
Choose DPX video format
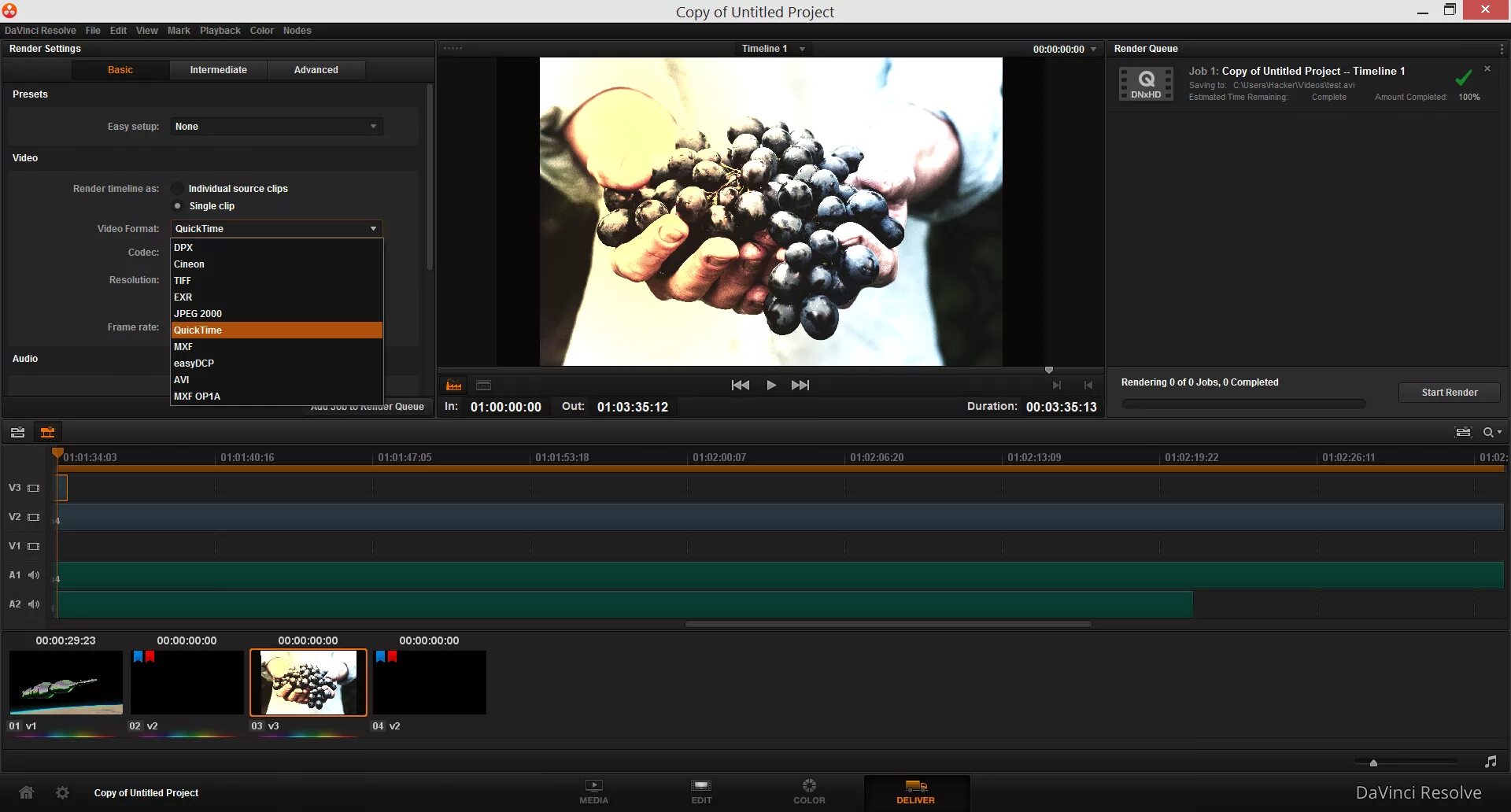[277, 248]
